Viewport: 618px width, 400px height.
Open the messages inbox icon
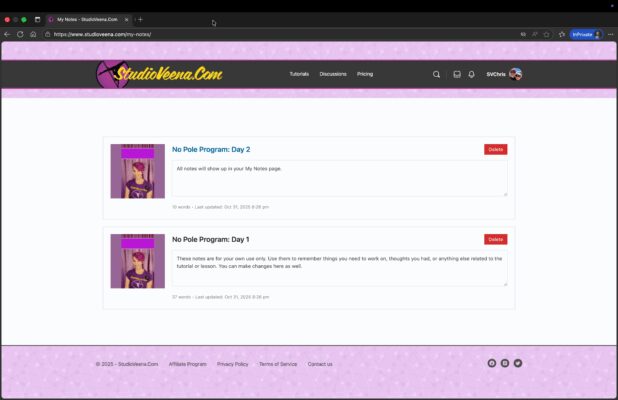[x=457, y=74]
